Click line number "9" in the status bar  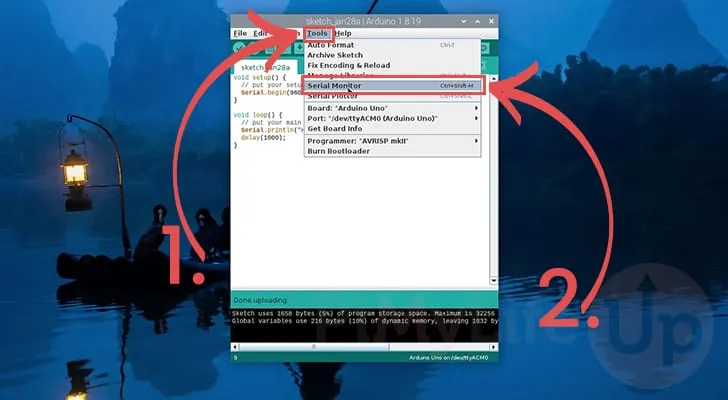235,358
